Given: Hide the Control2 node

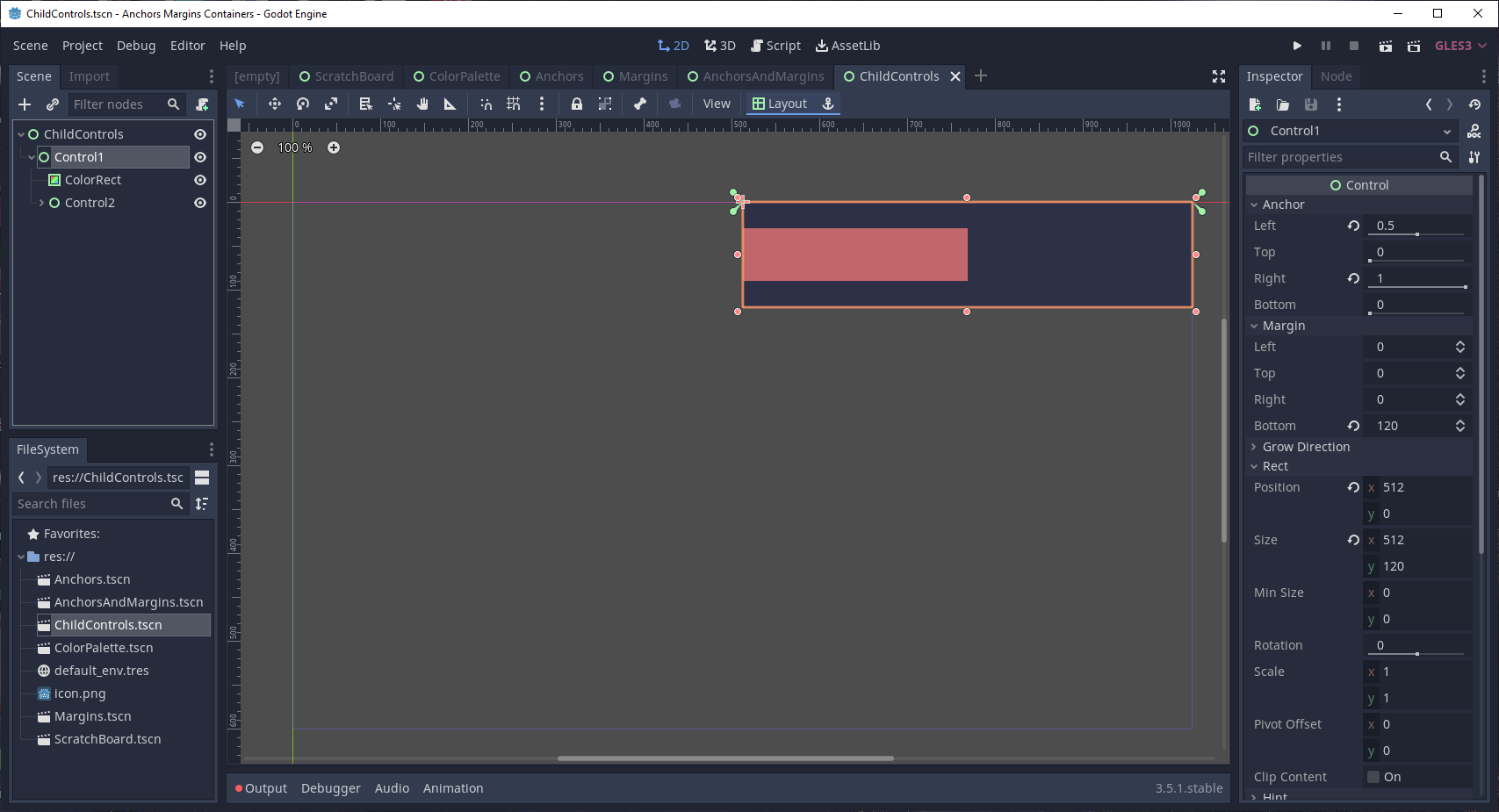Looking at the screenshot, I should pos(199,203).
